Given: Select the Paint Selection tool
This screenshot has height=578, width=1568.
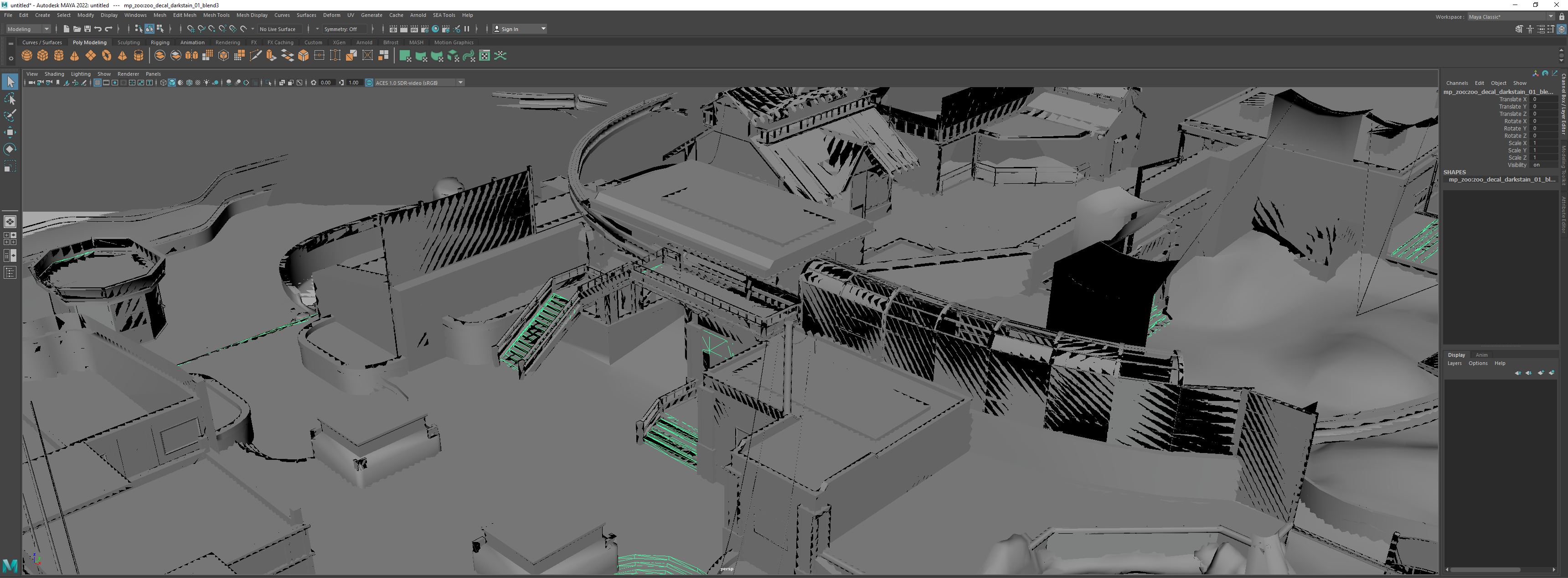Looking at the screenshot, I should (x=10, y=116).
